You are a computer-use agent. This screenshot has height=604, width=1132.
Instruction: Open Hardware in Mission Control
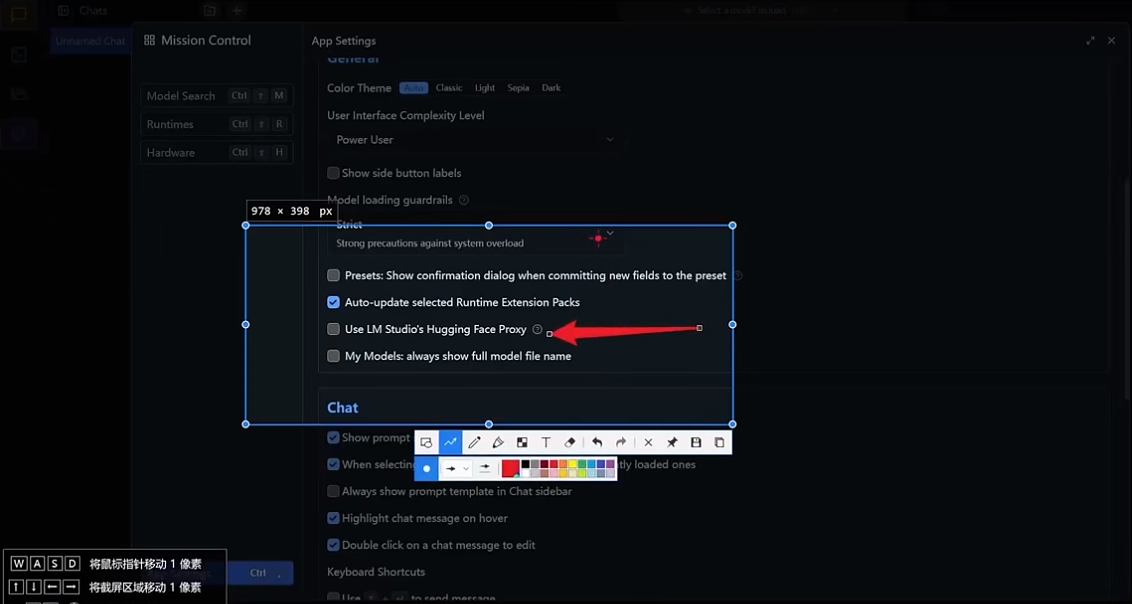point(217,152)
